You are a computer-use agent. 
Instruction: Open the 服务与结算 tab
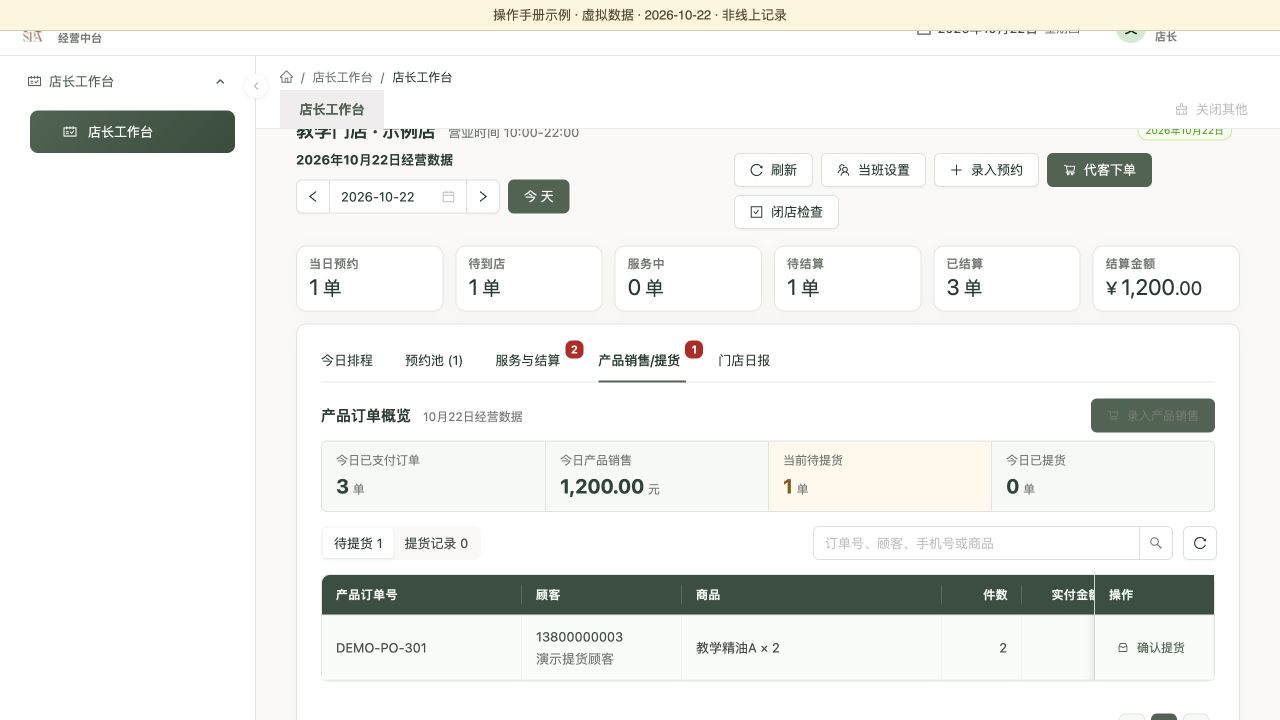tap(528, 360)
